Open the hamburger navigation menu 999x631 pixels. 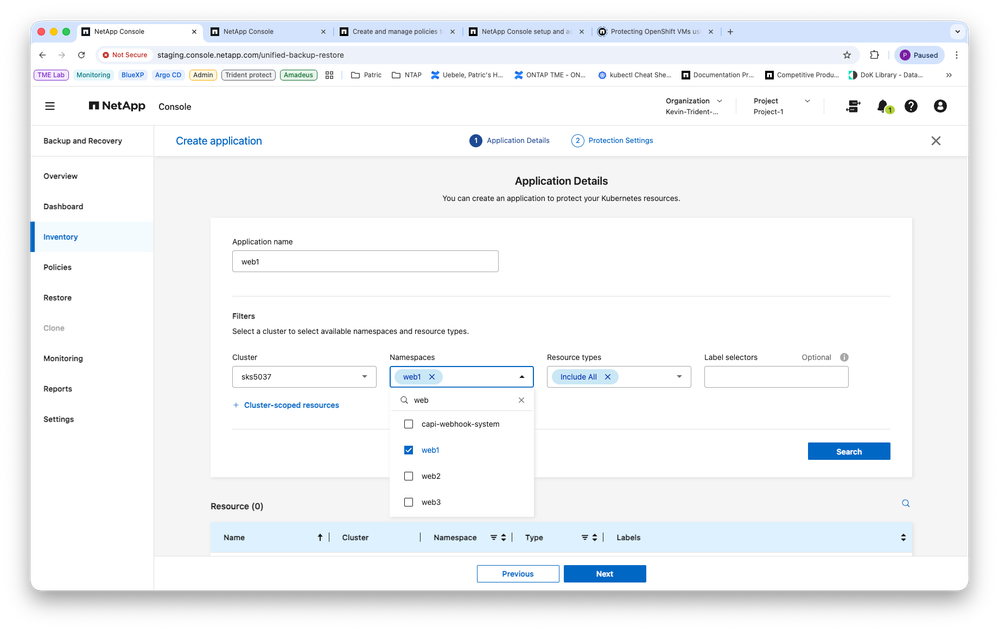[x=50, y=106]
